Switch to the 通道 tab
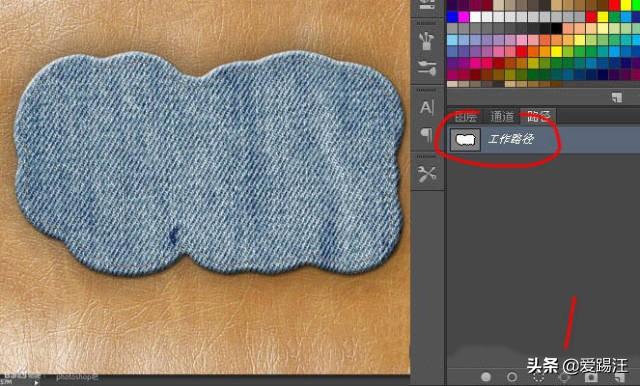The image size is (640, 386). click(x=502, y=117)
